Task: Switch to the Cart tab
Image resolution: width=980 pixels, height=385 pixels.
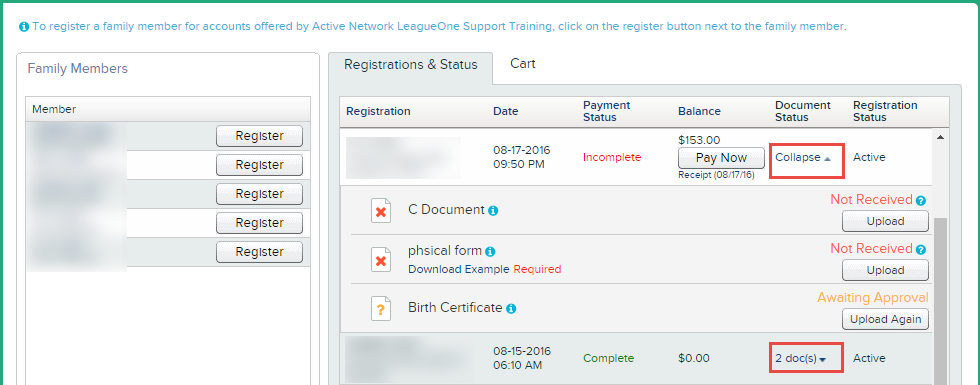Action: (x=522, y=64)
